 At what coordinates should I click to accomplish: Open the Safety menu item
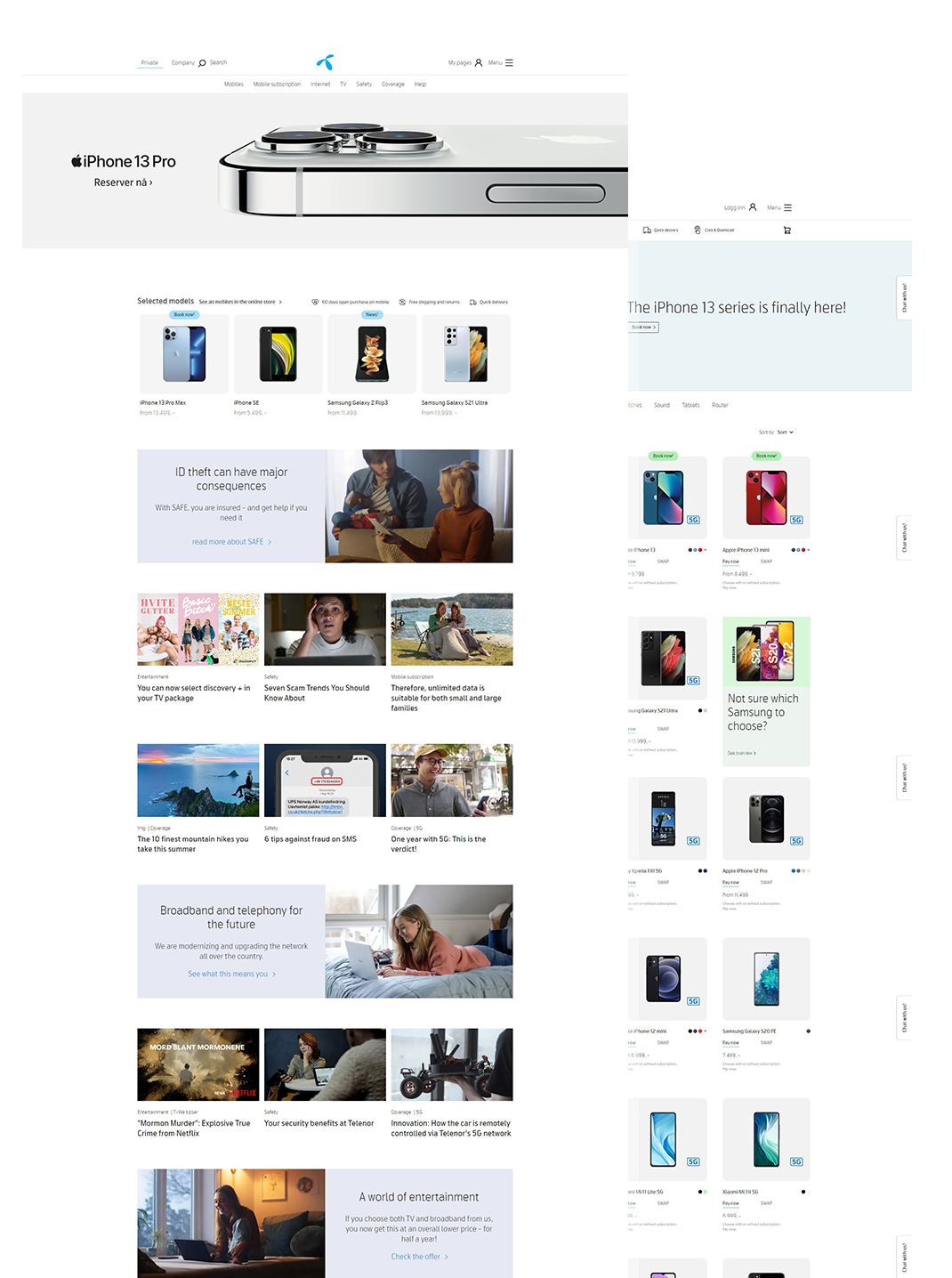[364, 85]
